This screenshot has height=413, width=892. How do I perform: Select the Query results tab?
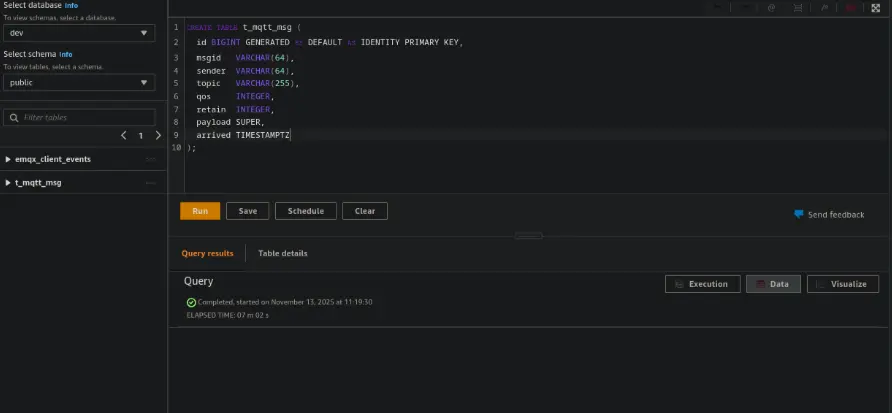(x=207, y=253)
